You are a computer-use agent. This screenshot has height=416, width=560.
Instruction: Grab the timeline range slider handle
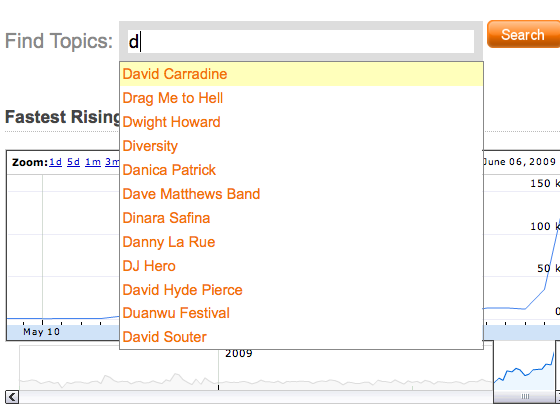tap(525, 396)
